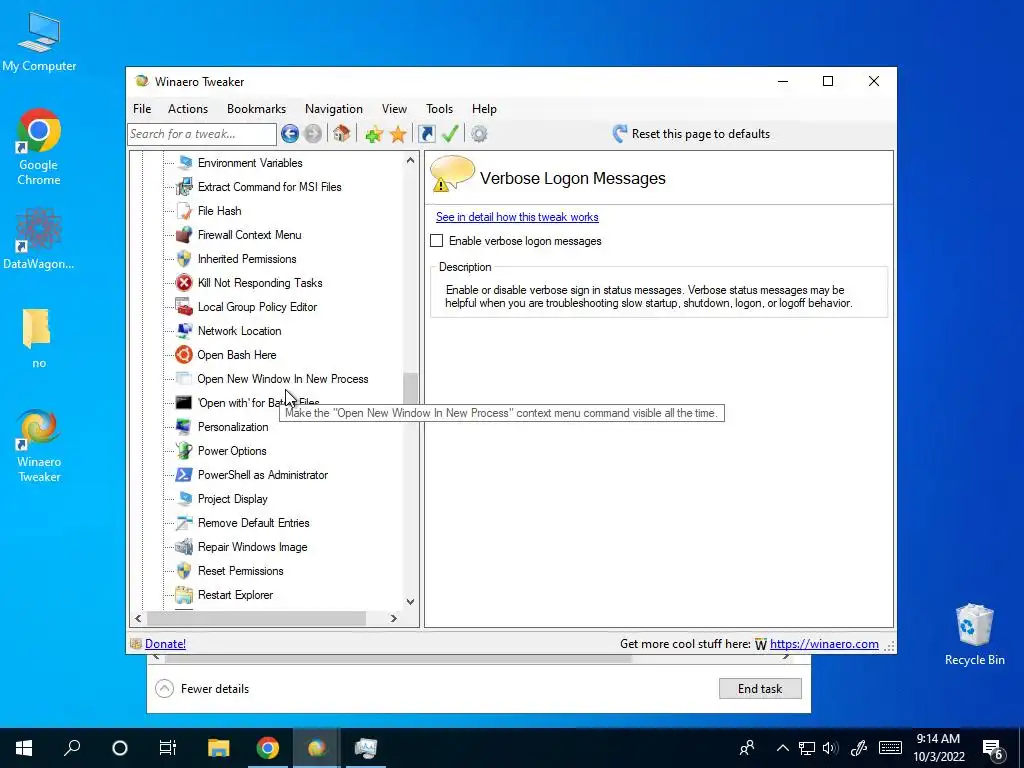The image size is (1024, 768).
Task: Click the File Hash icon
Action: 185,211
